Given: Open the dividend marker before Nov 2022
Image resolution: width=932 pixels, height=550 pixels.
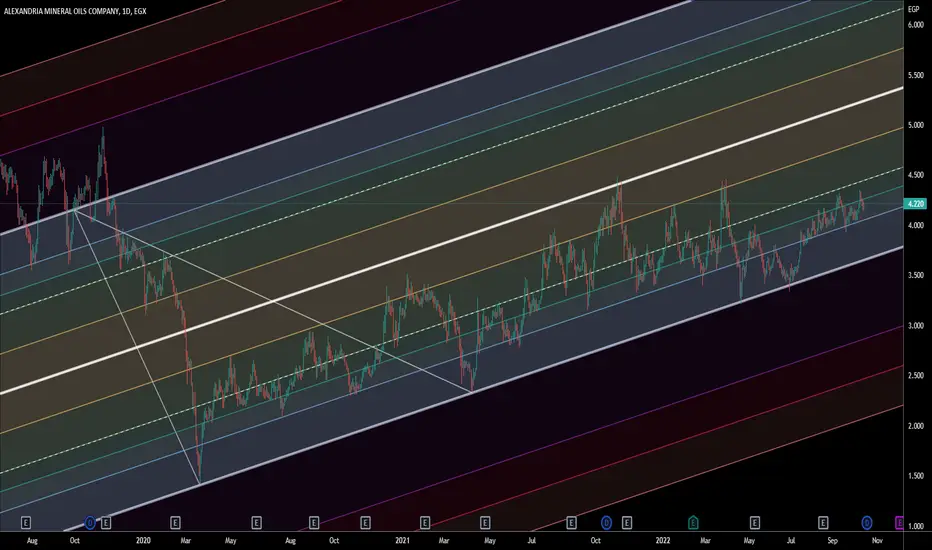Looking at the screenshot, I should click(867, 523).
